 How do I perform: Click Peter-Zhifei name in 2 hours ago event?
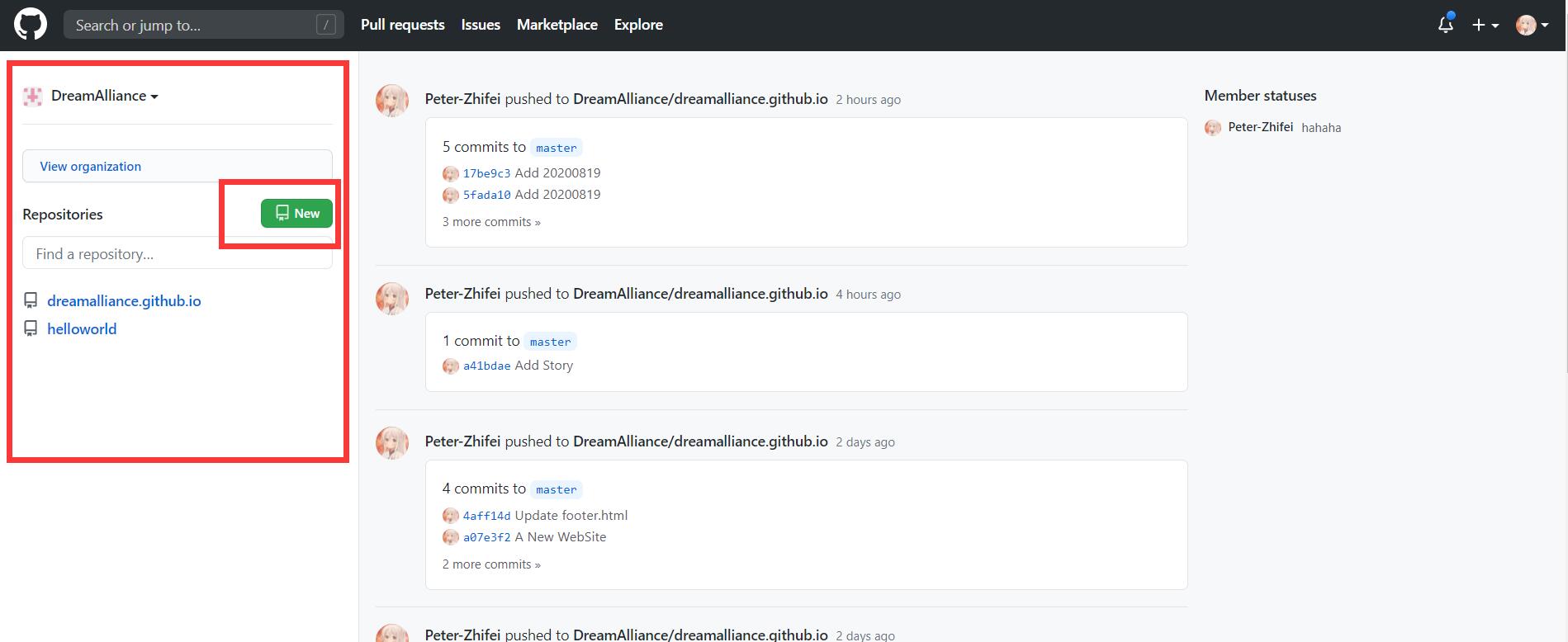(x=462, y=99)
